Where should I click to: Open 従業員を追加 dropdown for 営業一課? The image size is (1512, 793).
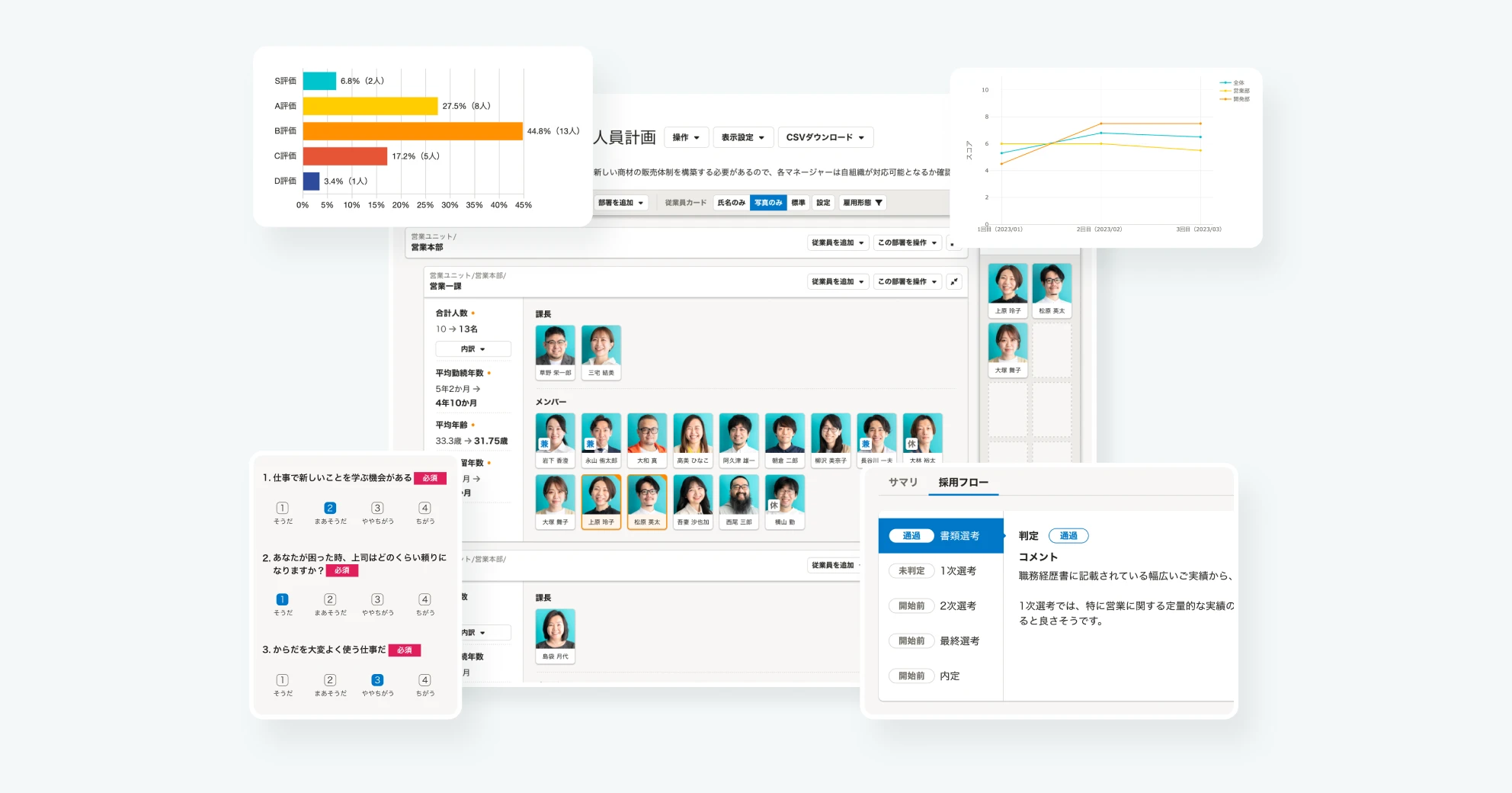click(x=838, y=281)
